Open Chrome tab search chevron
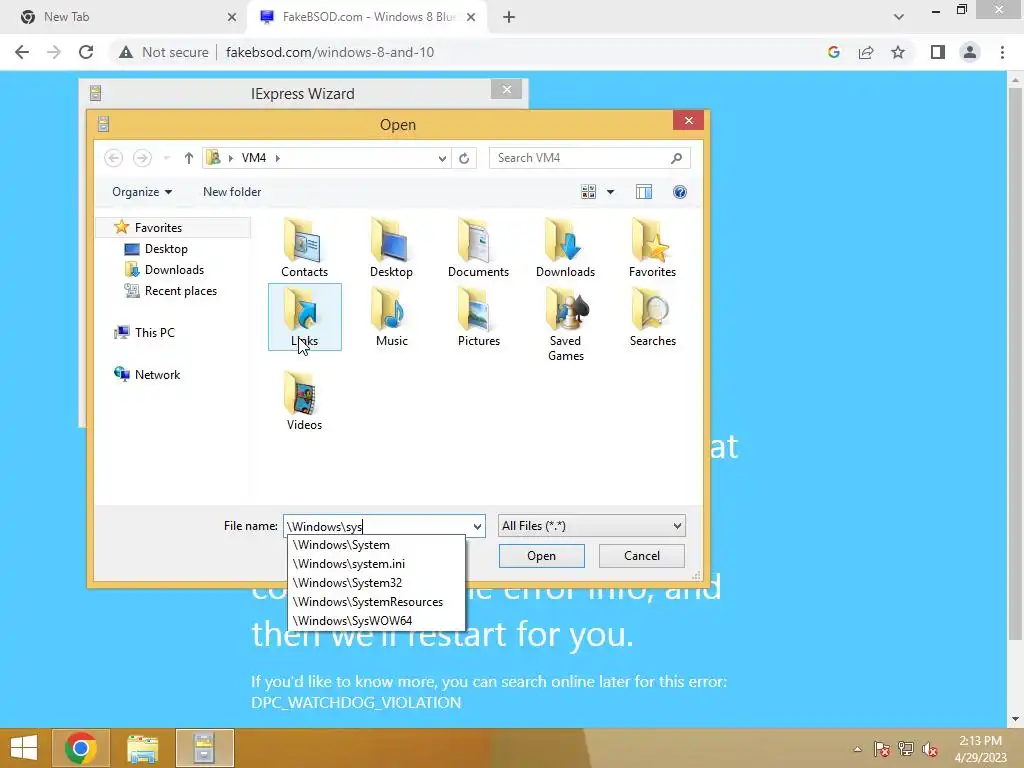Screen dimensions: 1024x768 [899, 17]
